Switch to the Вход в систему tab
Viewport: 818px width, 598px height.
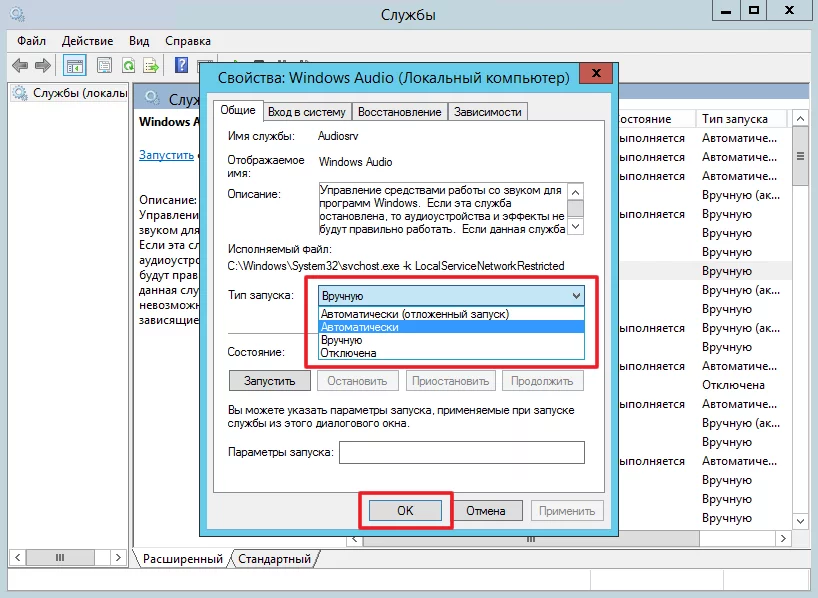click(x=306, y=112)
